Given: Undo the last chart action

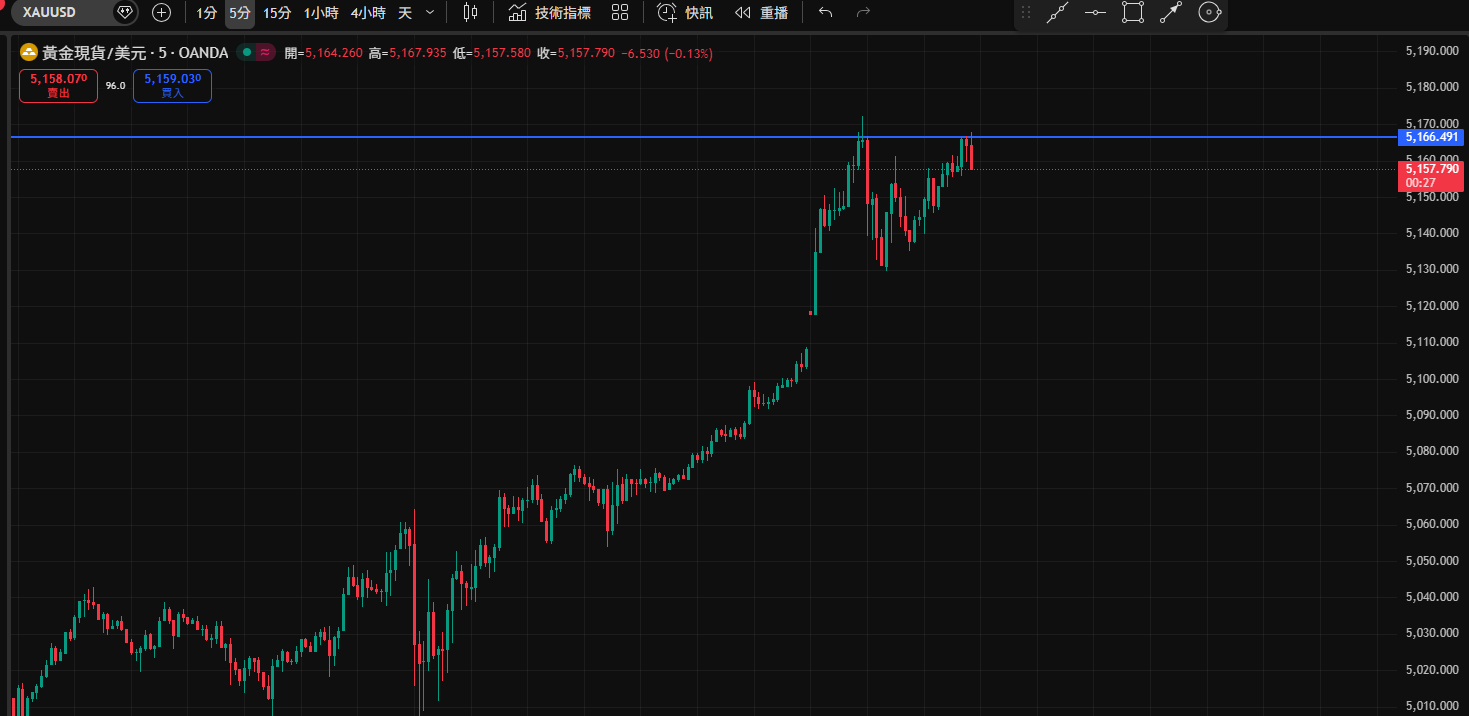Looking at the screenshot, I should [x=825, y=13].
